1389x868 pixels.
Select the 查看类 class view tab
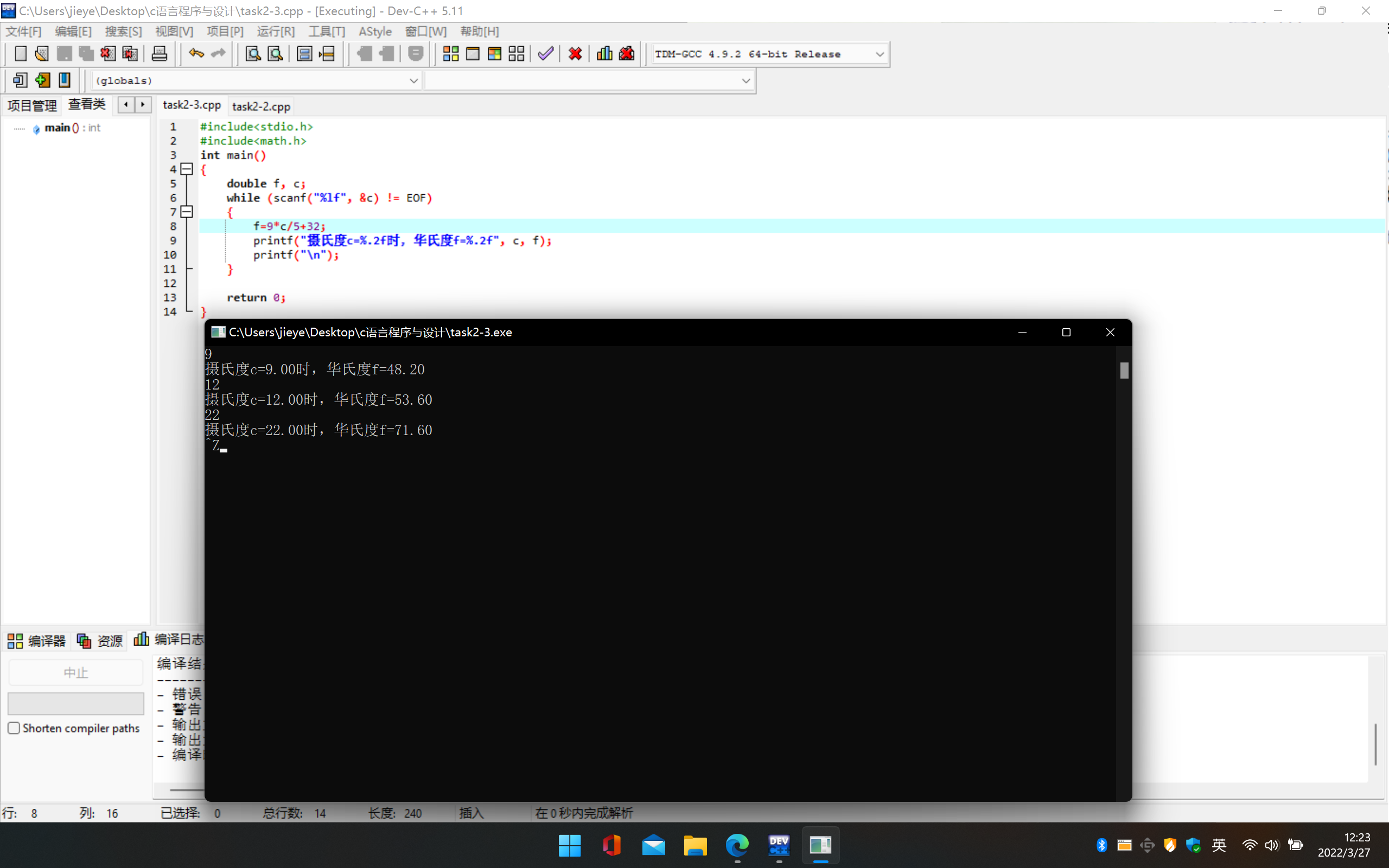(x=87, y=105)
